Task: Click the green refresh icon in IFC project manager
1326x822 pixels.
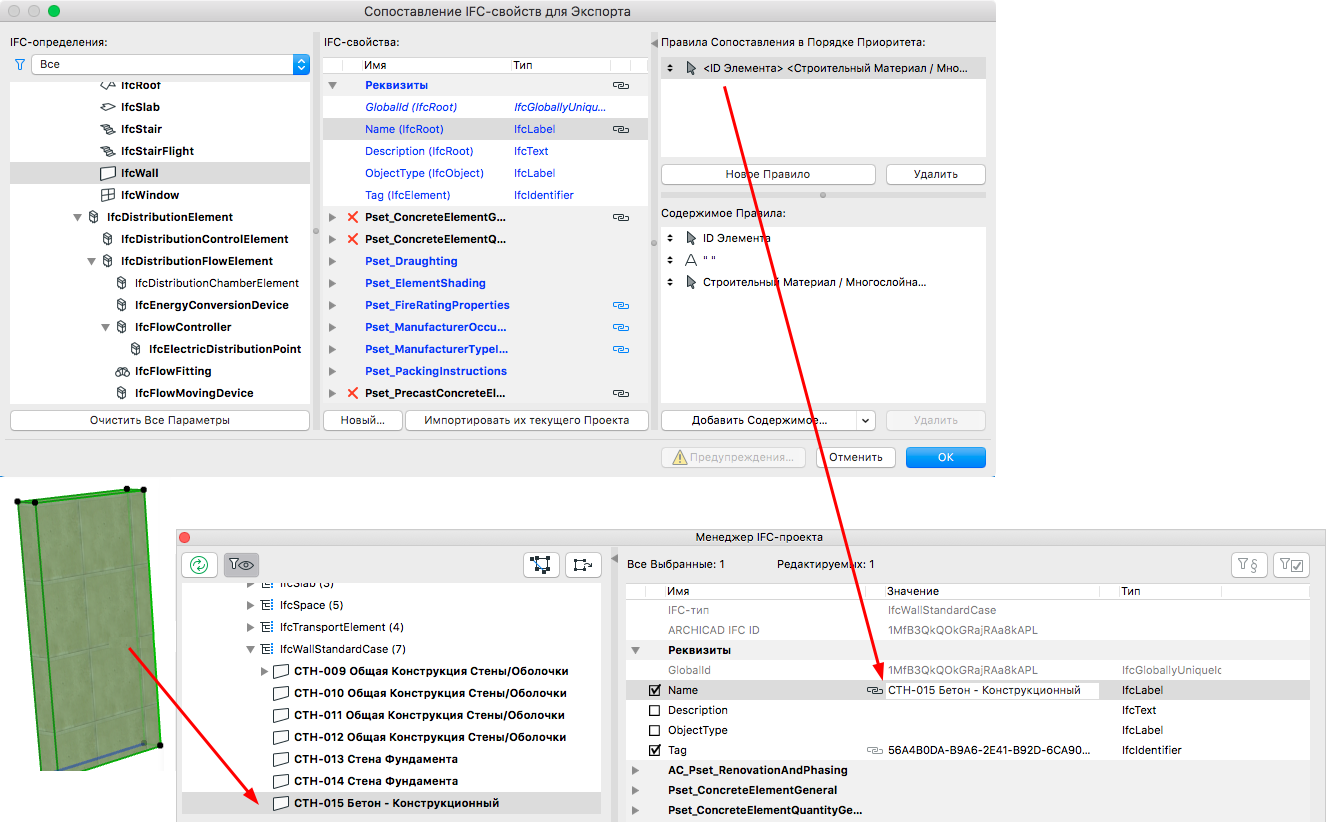Action: coord(199,565)
